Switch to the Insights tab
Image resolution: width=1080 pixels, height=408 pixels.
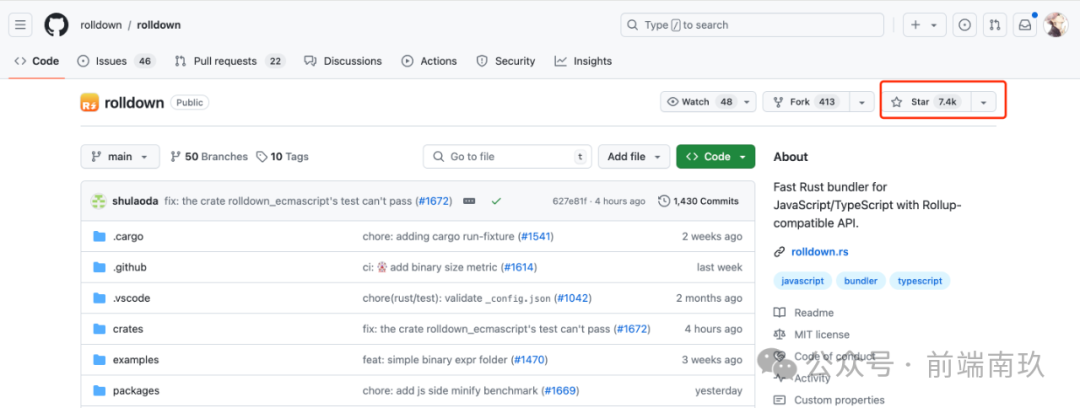click(583, 61)
